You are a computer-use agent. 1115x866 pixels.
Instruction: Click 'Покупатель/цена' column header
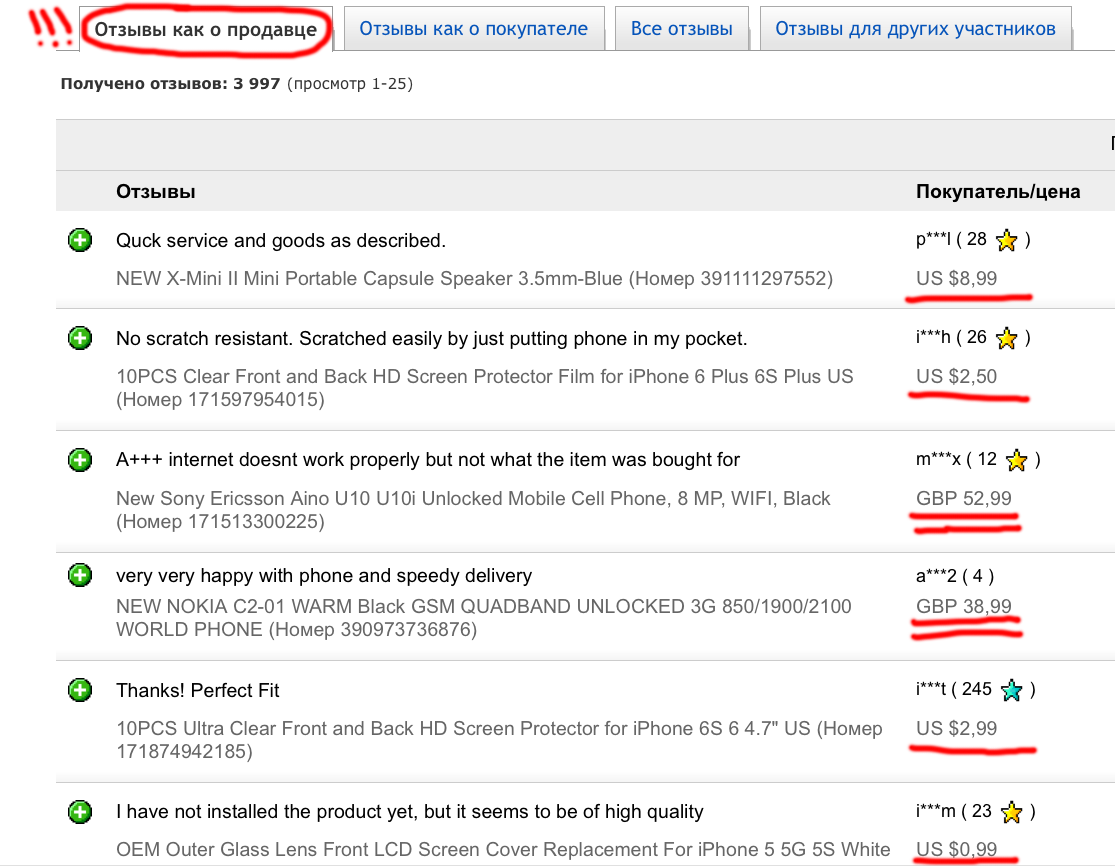[x=997, y=191]
